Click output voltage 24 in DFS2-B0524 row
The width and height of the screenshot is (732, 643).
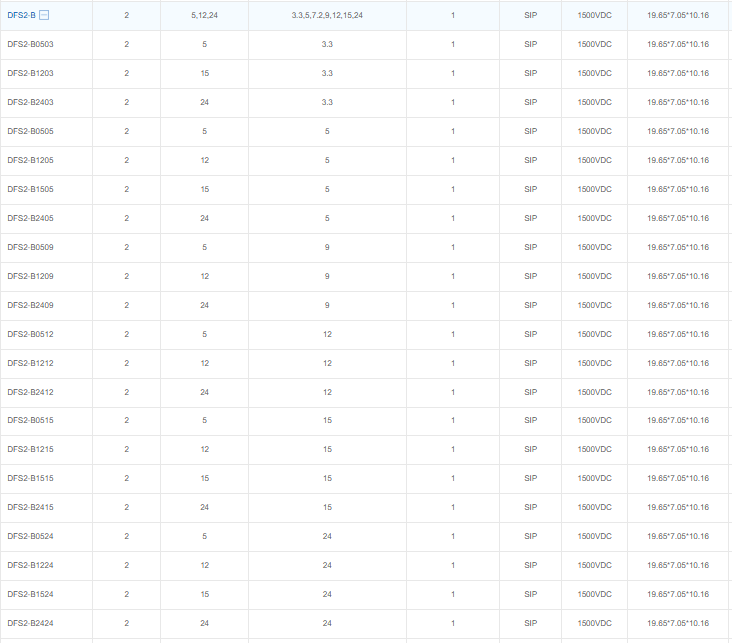coord(327,536)
